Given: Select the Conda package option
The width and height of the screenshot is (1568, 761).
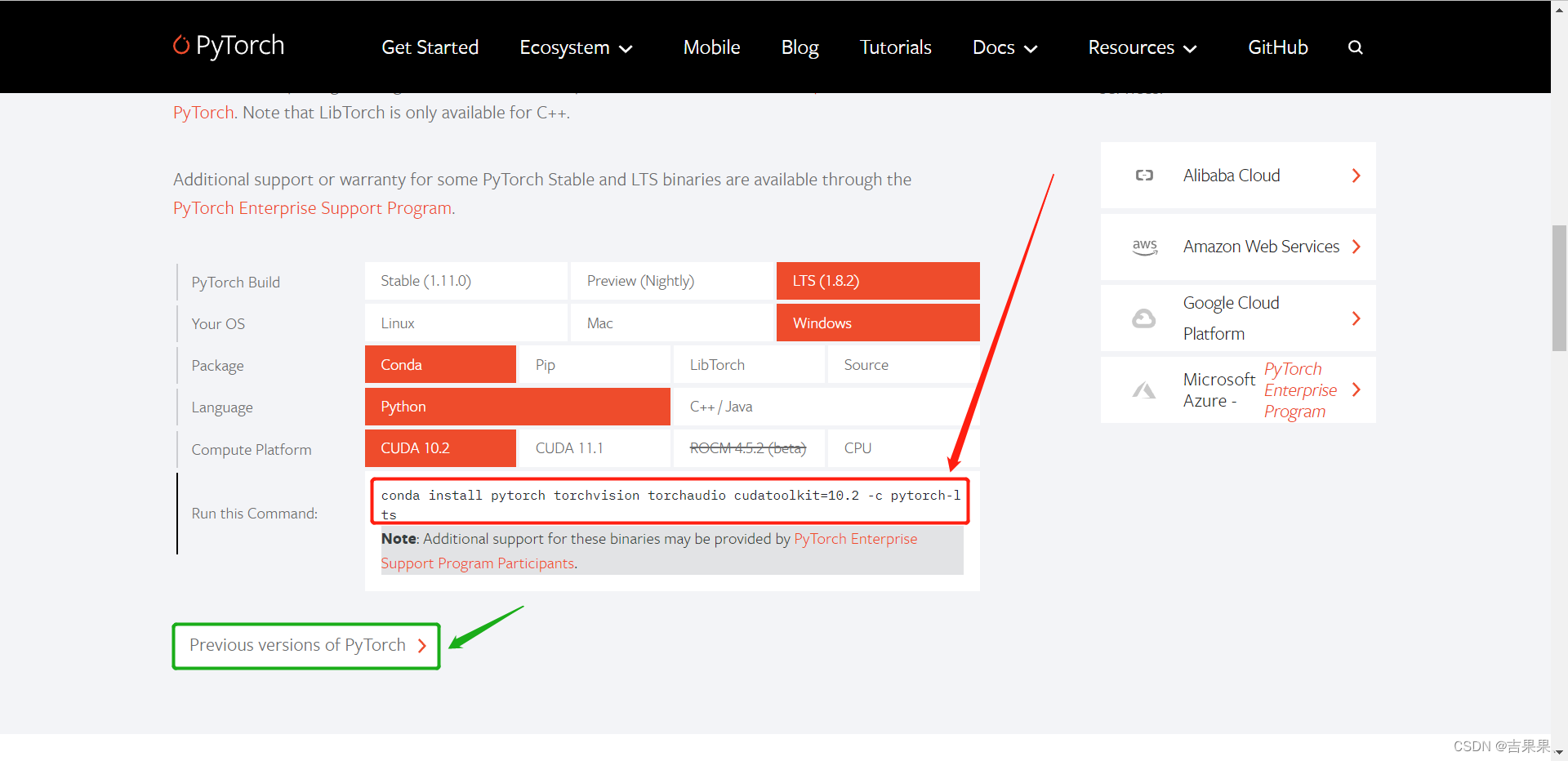Looking at the screenshot, I should (x=440, y=364).
